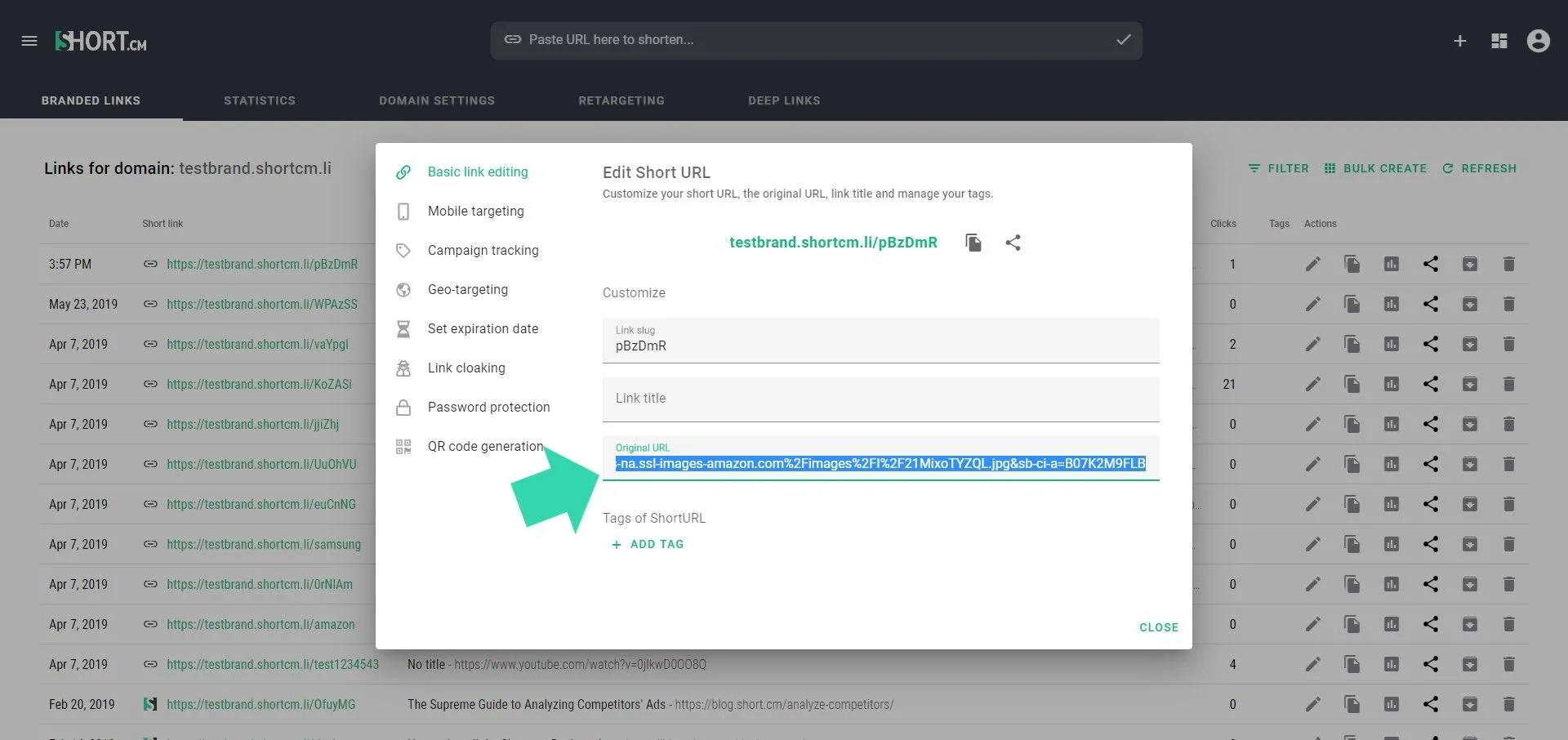This screenshot has width=1568, height=740.
Task: Edit pencil icon in test1234543 row
Action: coord(1312,664)
